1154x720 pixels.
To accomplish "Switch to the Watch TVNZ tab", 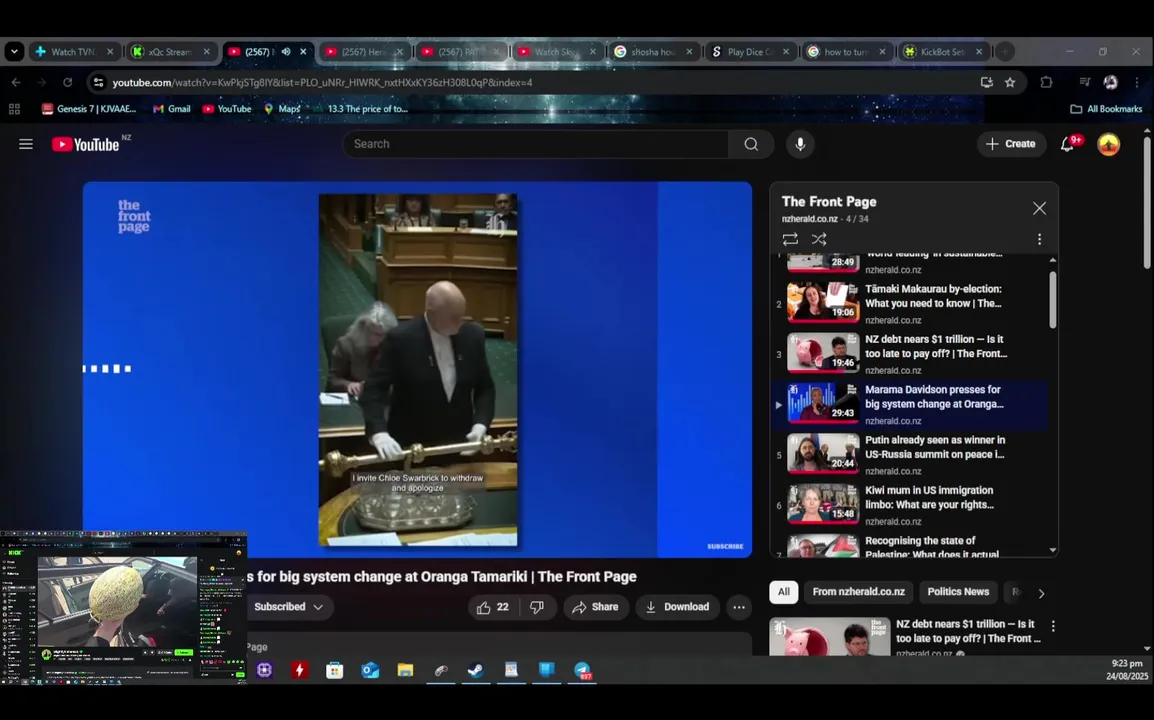I will point(73,52).
